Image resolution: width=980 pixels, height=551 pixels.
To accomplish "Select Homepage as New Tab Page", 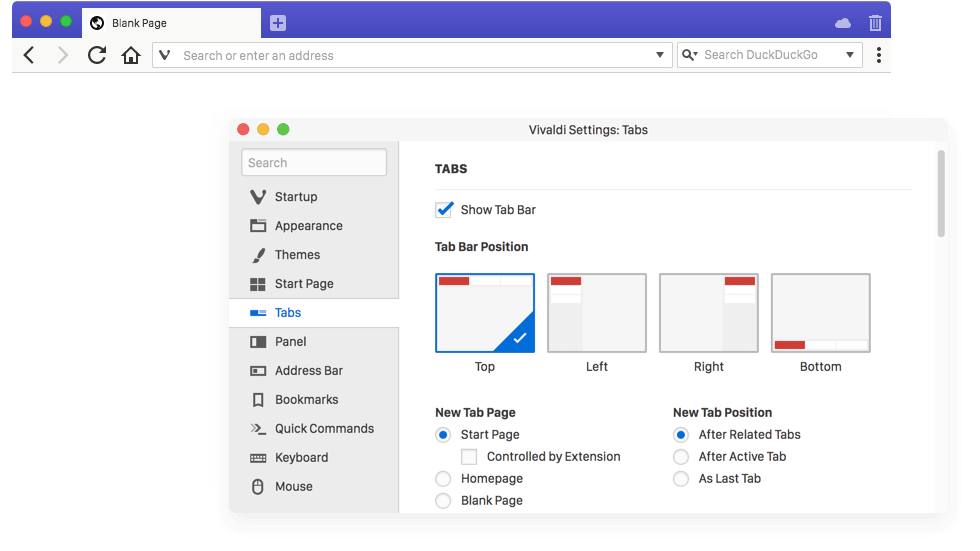I will pos(443,479).
